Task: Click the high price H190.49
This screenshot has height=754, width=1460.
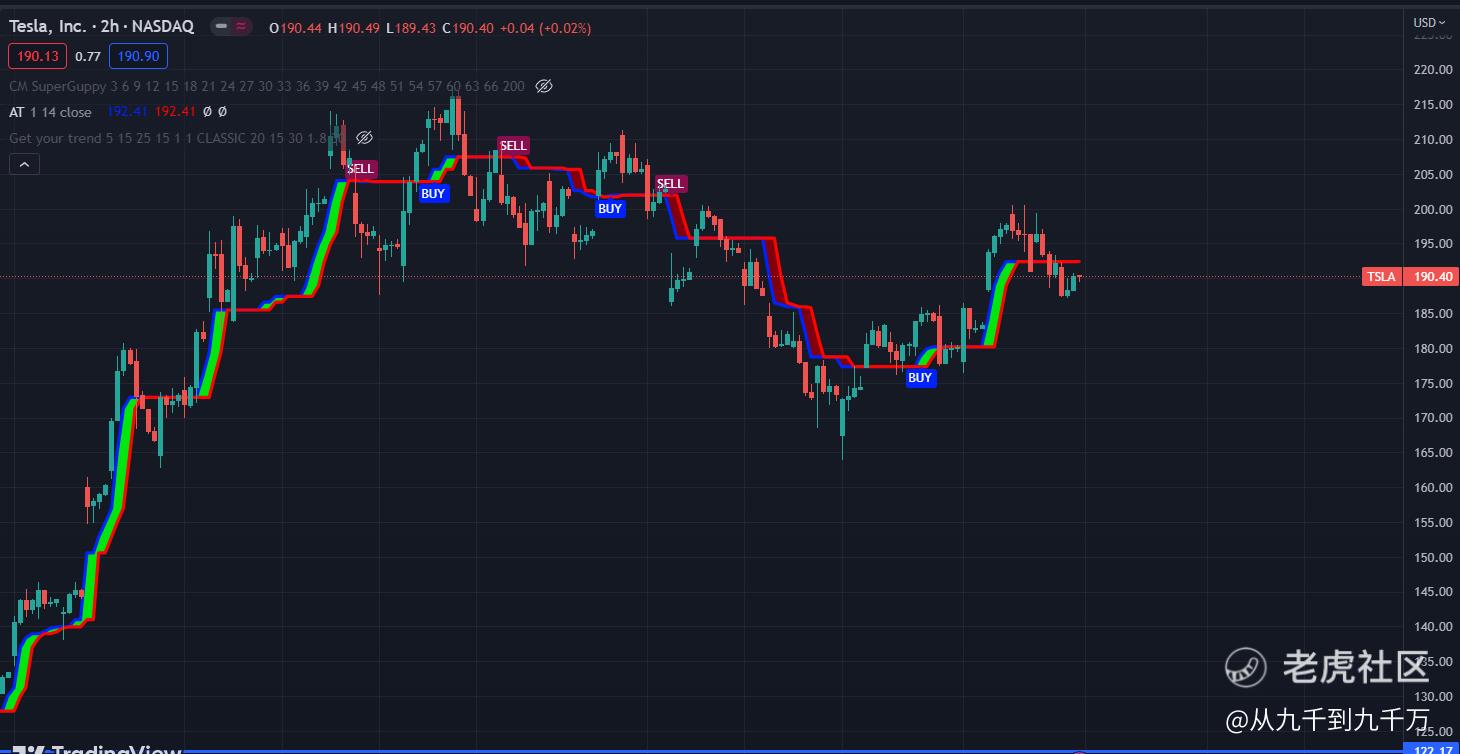Action: (x=354, y=28)
